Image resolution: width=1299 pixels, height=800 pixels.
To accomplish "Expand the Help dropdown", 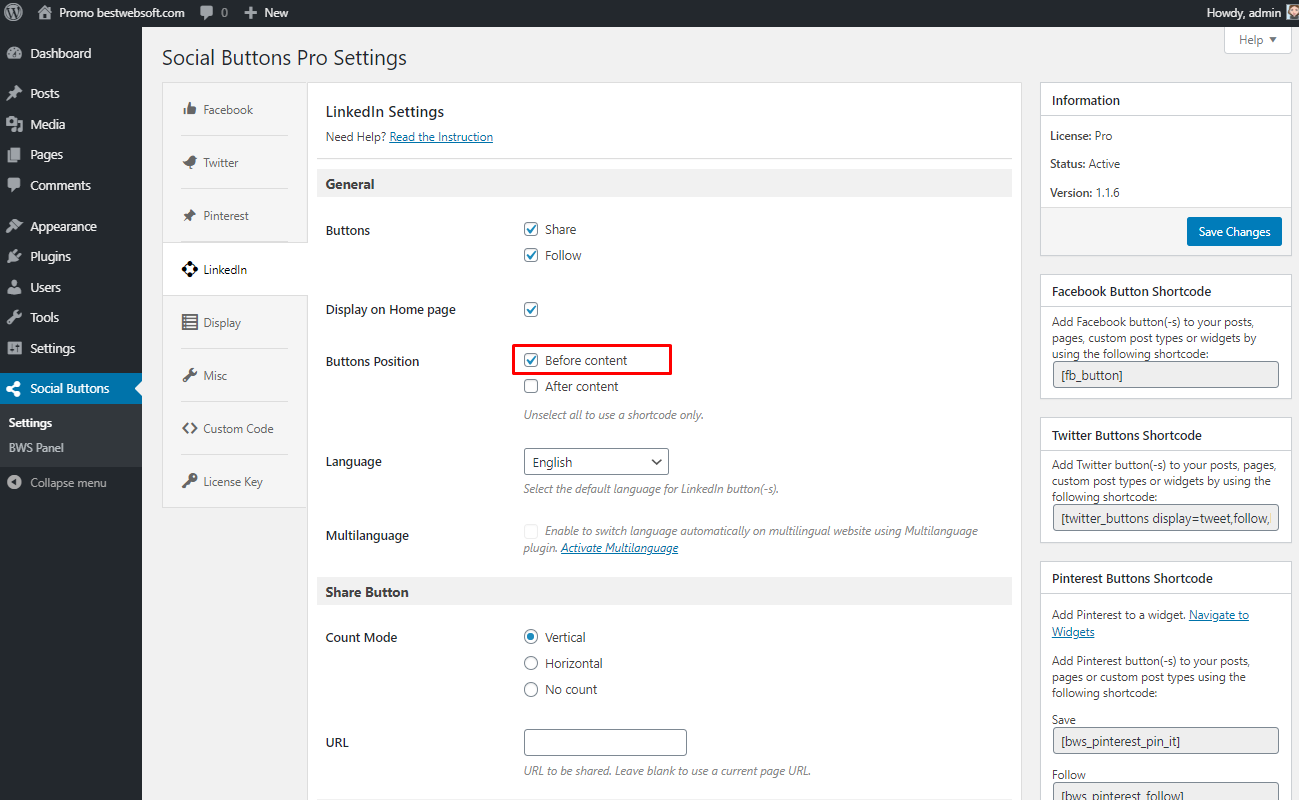I will (x=1257, y=40).
